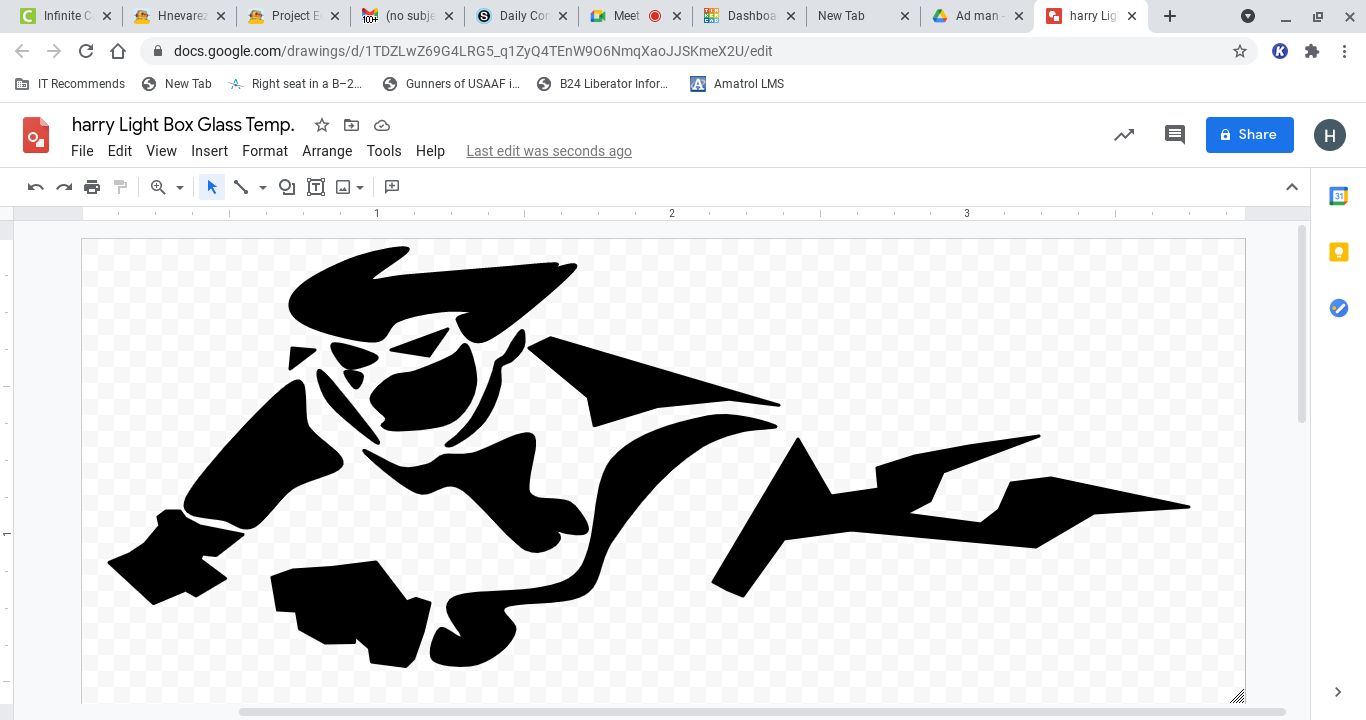1366x720 pixels.
Task: Open the Google account avatar H
Action: coord(1330,135)
